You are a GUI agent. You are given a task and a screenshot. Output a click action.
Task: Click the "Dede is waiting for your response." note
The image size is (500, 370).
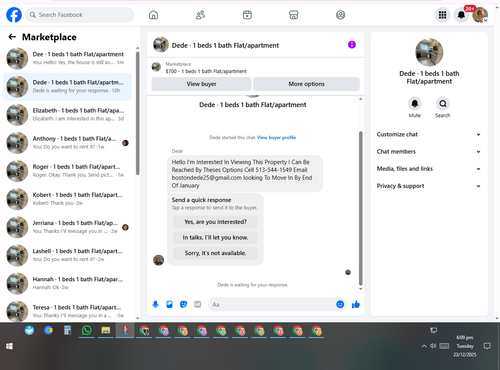point(253,285)
